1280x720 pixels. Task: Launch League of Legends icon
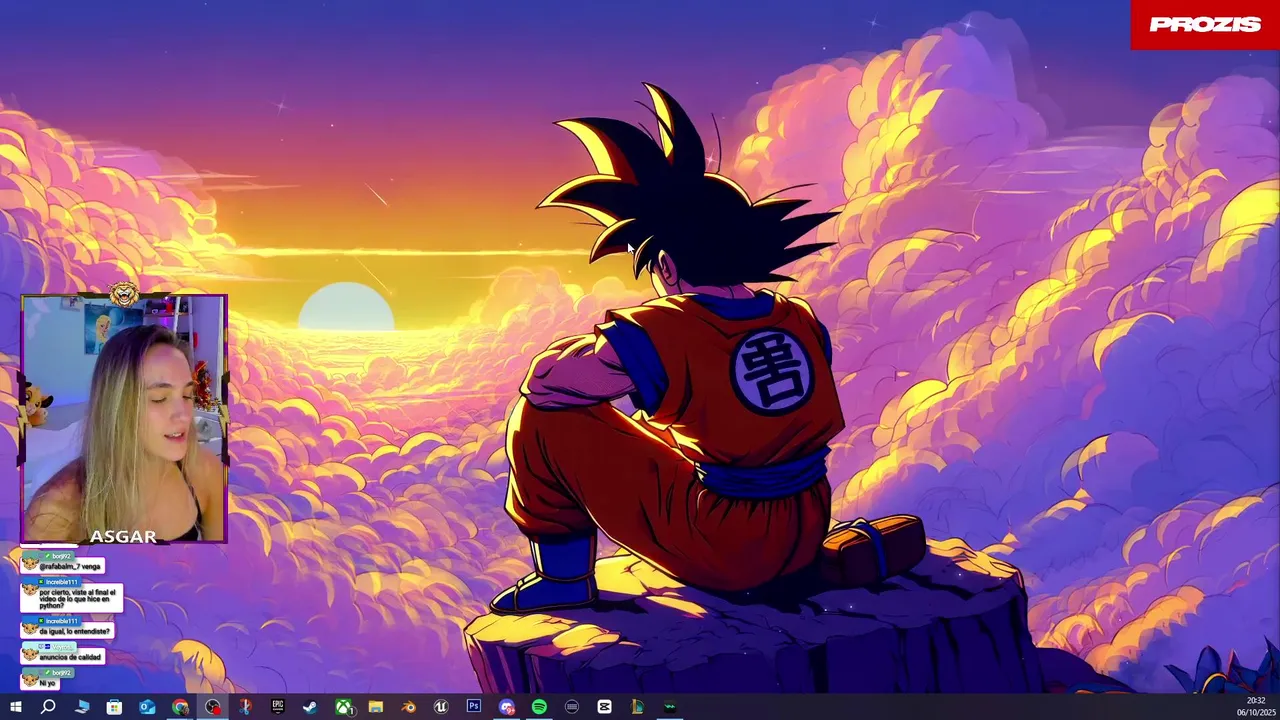coord(637,707)
